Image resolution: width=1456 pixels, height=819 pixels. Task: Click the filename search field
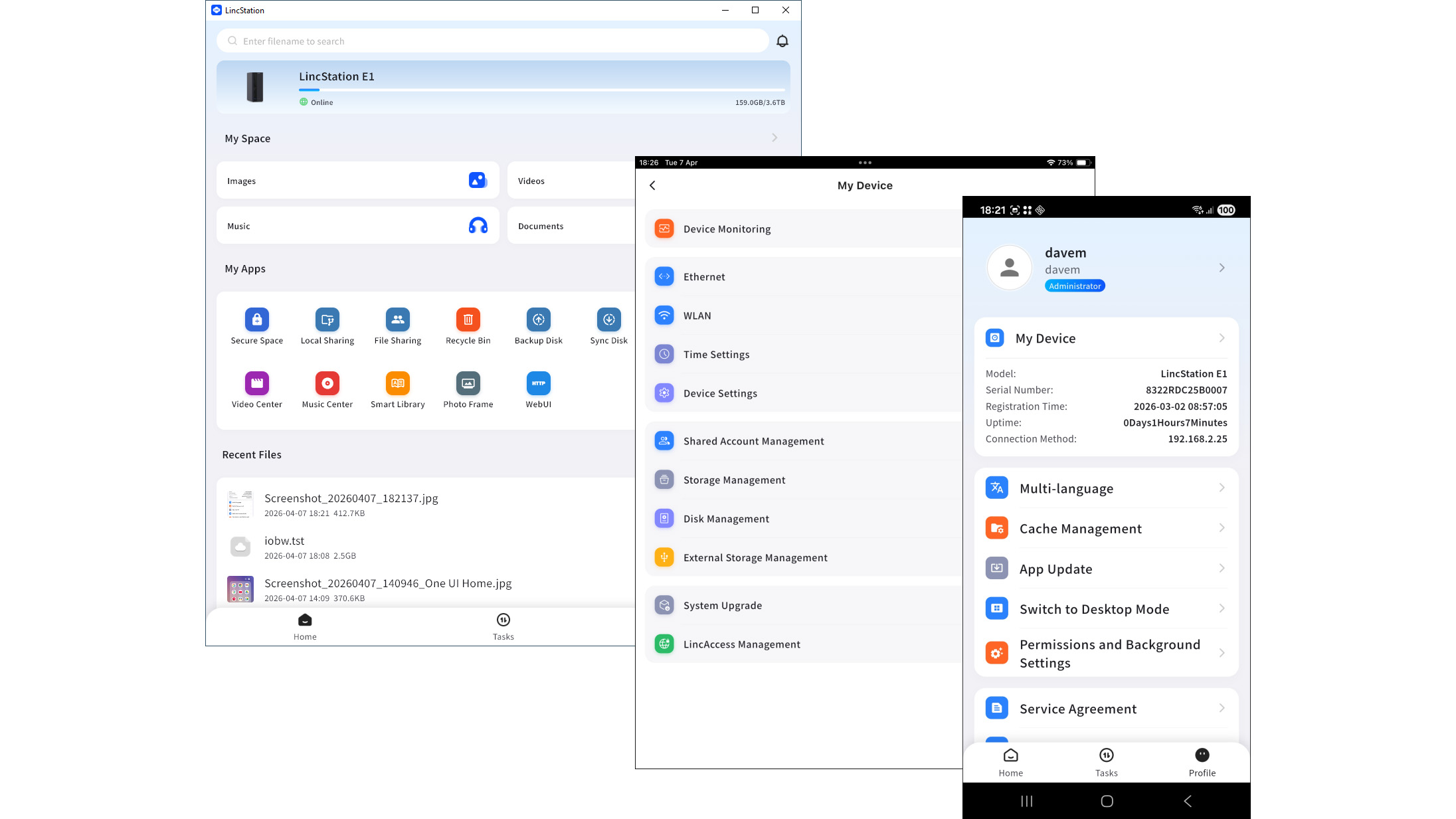(493, 41)
